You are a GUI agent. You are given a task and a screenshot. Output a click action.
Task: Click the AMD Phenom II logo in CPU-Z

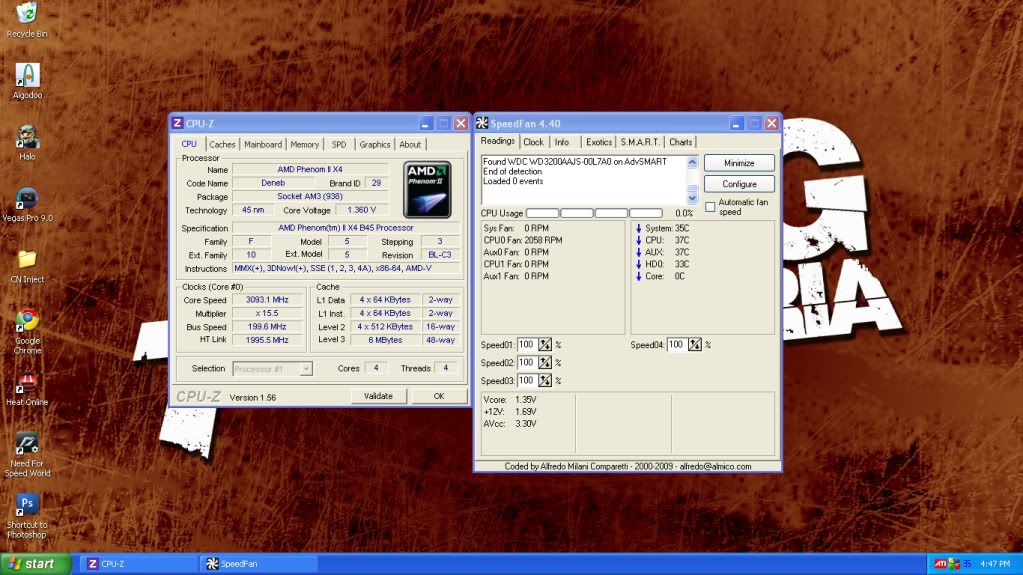coord(427,189)
